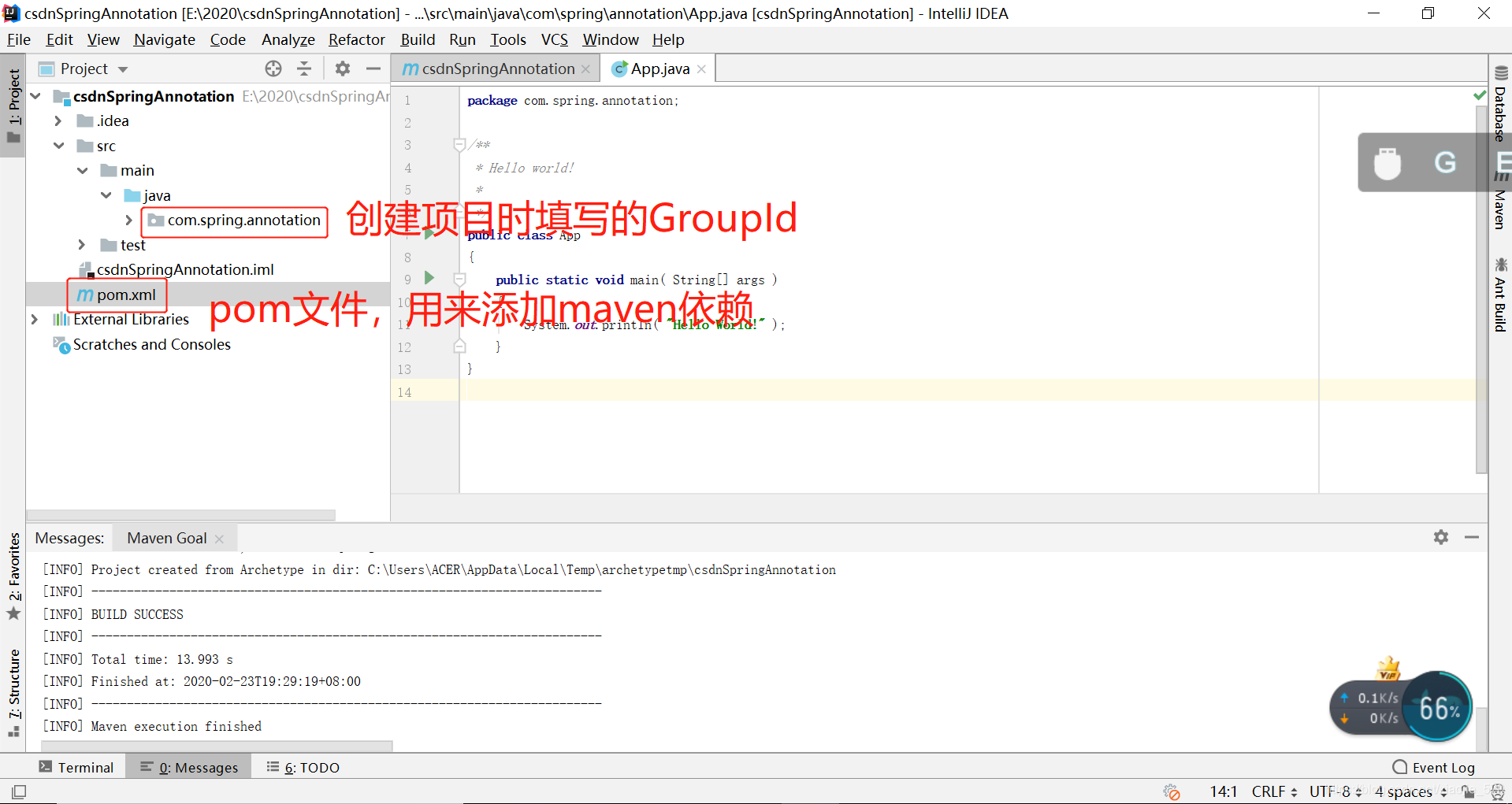Fold the Javadoc comment at line 3
Viewport: 1512px width, 804px height.
(459, 144)
